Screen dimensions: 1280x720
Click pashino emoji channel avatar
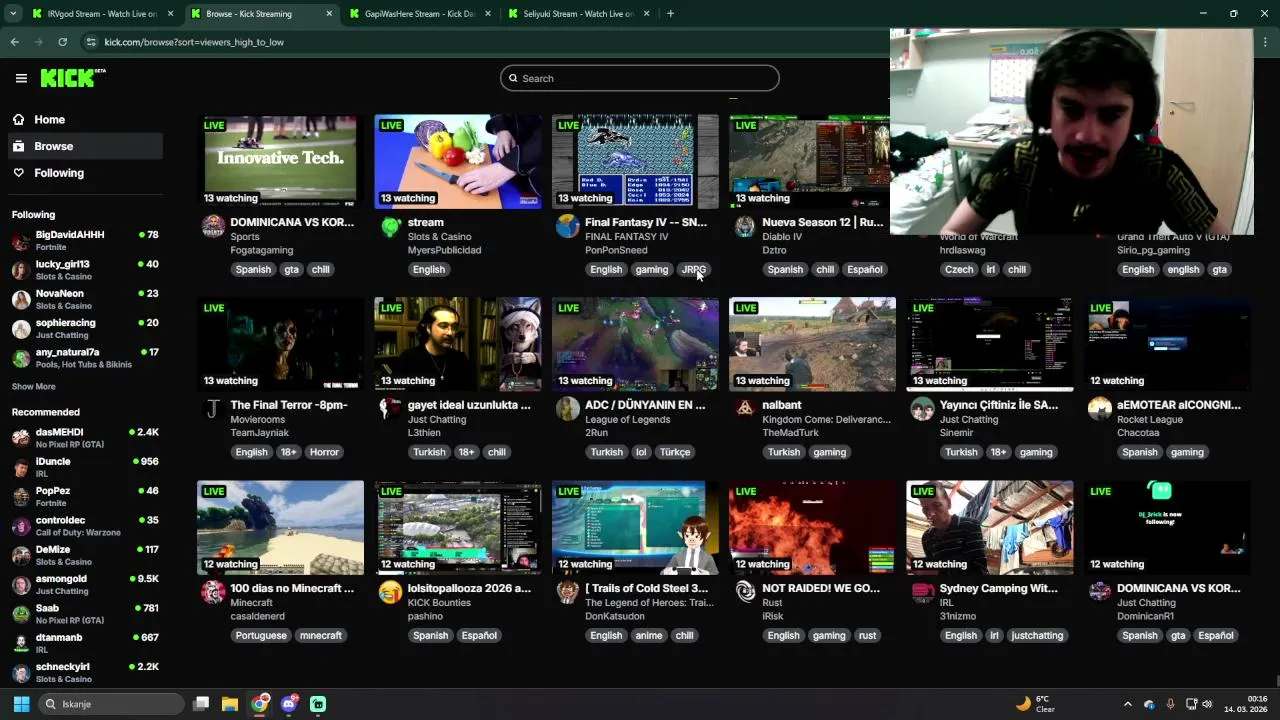pos(391,592)
